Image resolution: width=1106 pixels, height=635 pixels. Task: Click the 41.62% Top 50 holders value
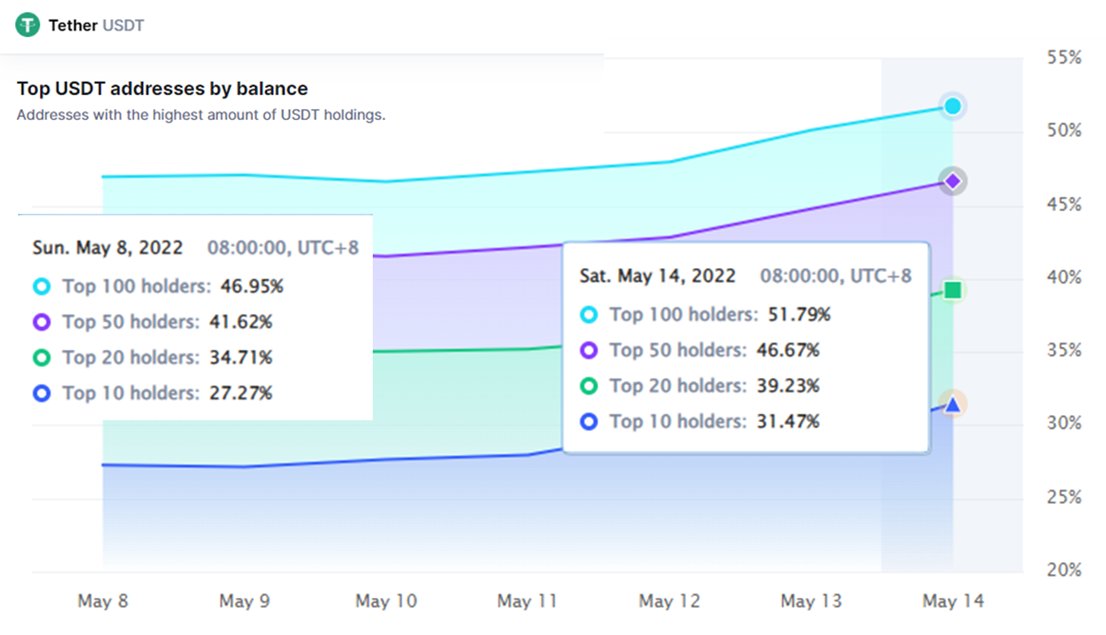(x=241, y=322)
